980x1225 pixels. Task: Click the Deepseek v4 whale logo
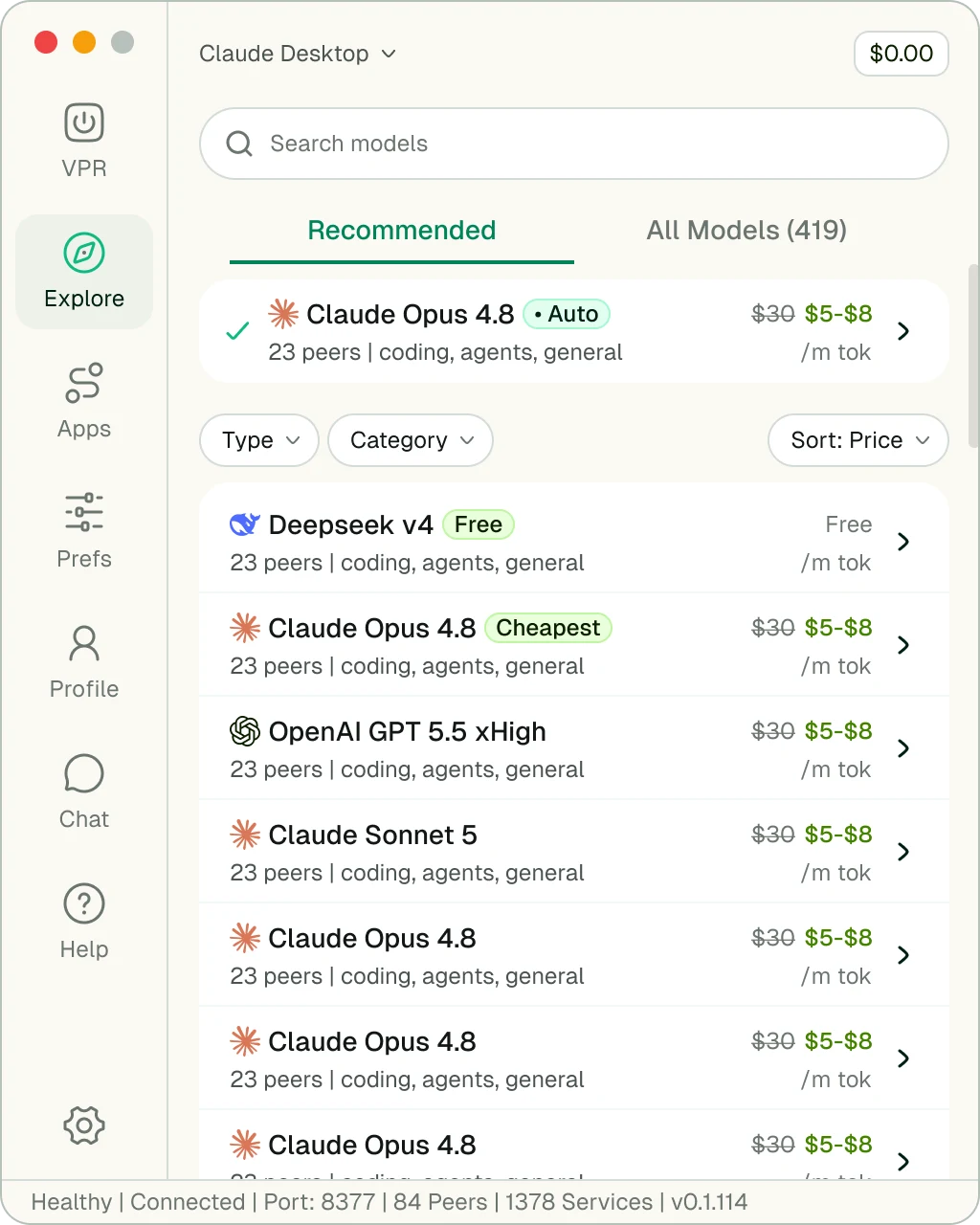(x=245, y=524)
